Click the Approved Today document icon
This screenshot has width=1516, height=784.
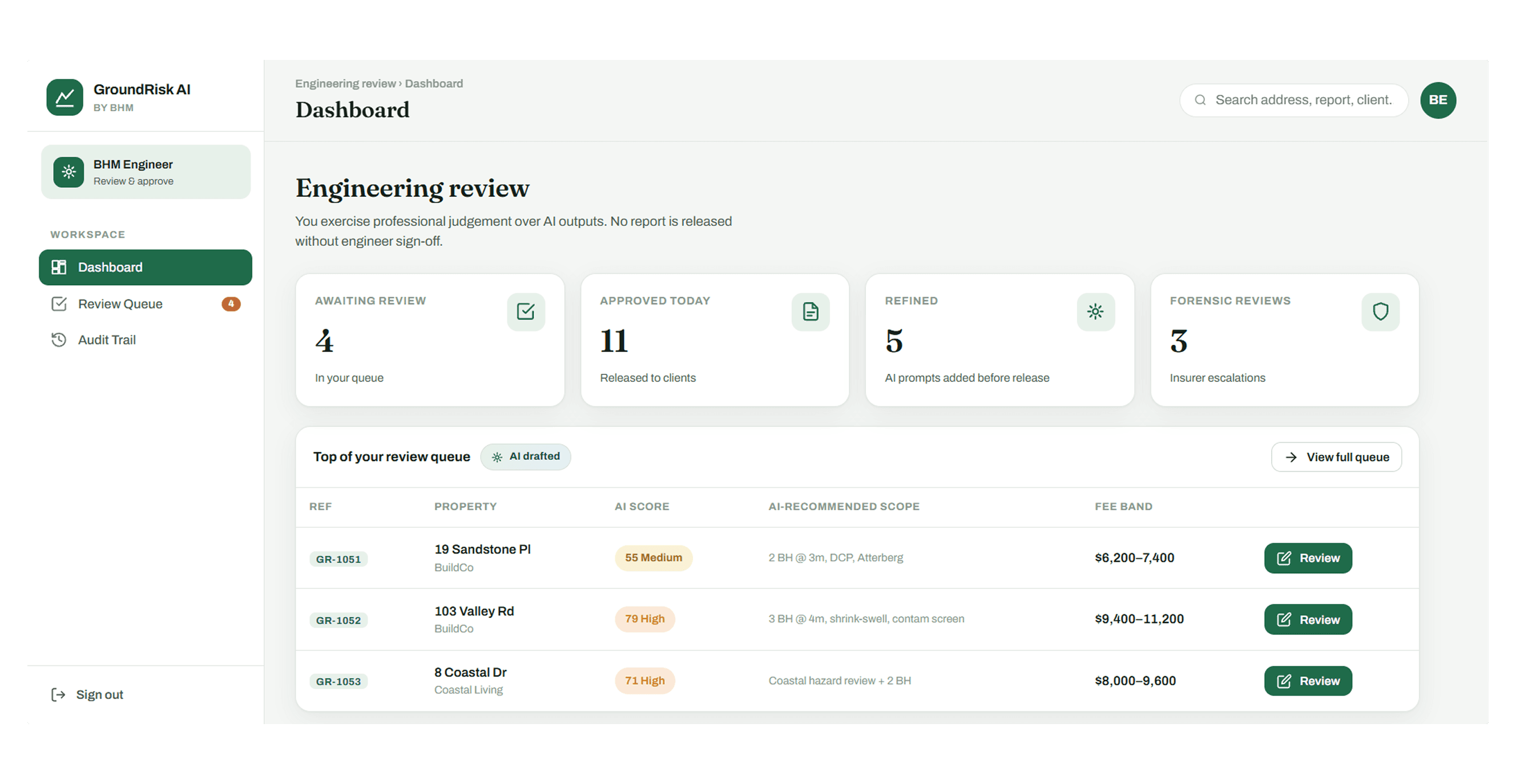[x=811, y=312]
